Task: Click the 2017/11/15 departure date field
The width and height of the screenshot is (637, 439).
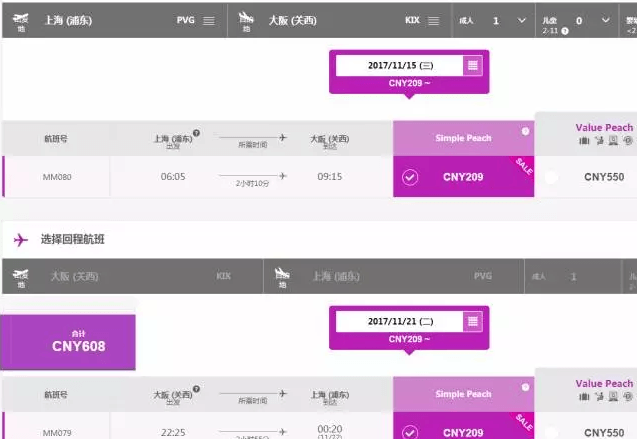Action: coord(400,65)
